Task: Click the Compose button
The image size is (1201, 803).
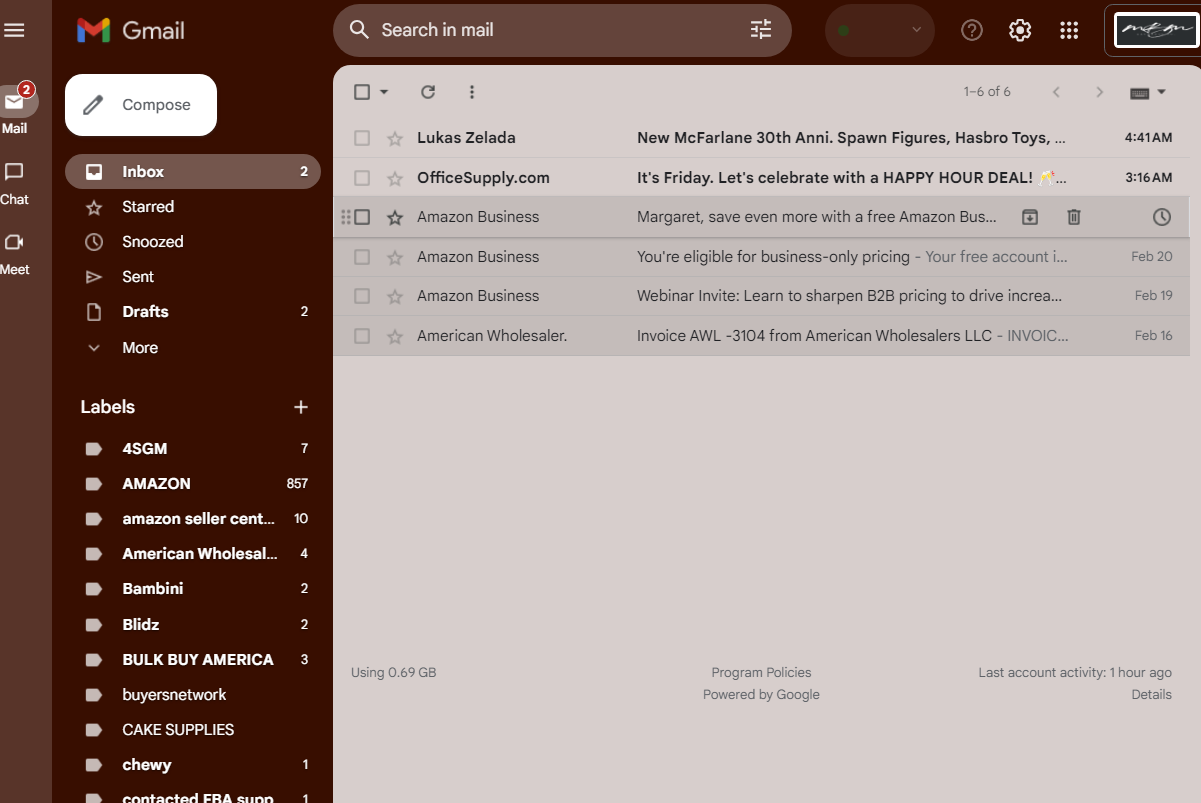Action: click(141, 105)
